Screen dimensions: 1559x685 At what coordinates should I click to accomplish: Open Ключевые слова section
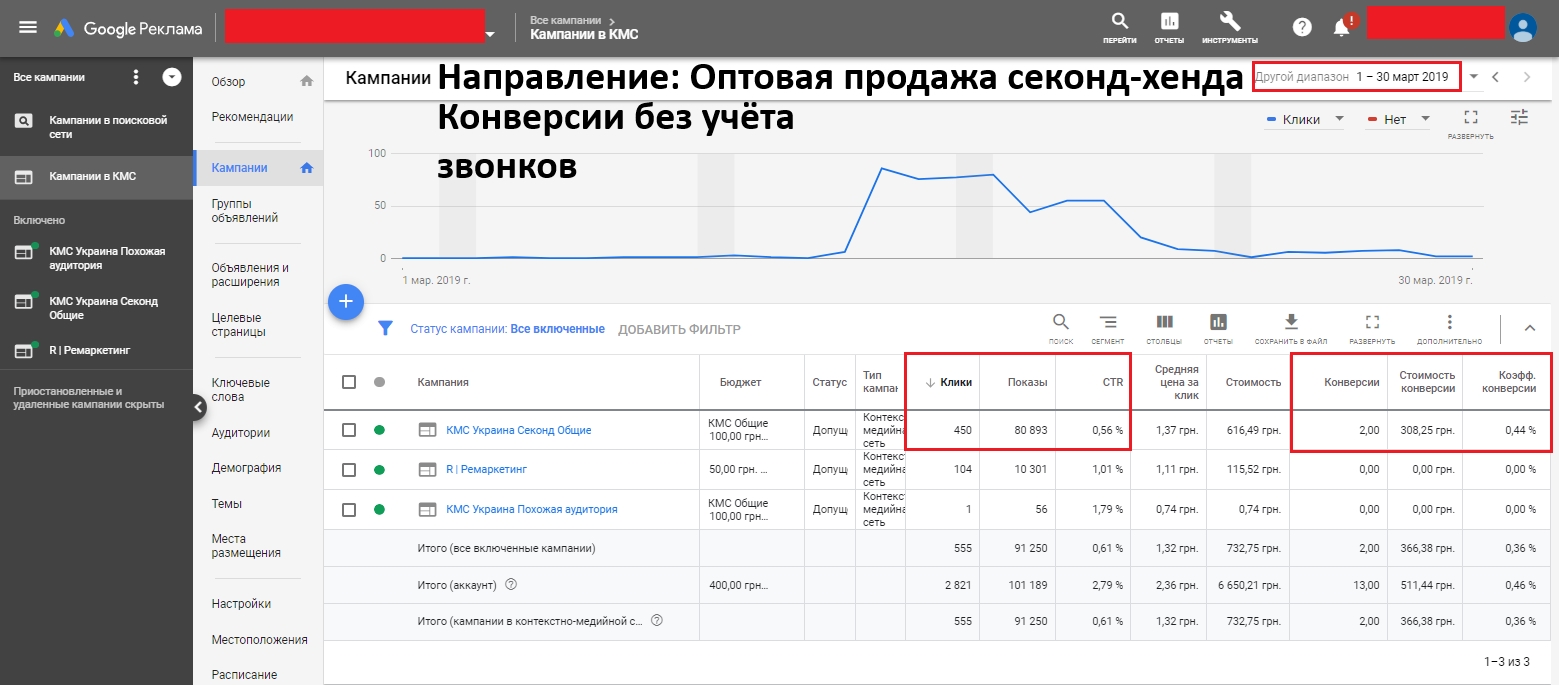pyautogui.click(x=241, y=390)
